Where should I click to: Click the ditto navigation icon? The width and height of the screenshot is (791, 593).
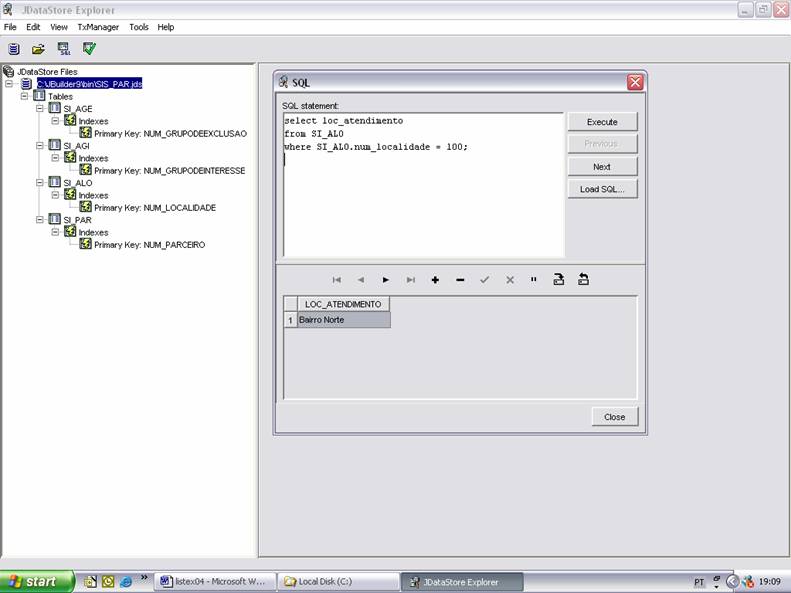(x=534, y=279)
